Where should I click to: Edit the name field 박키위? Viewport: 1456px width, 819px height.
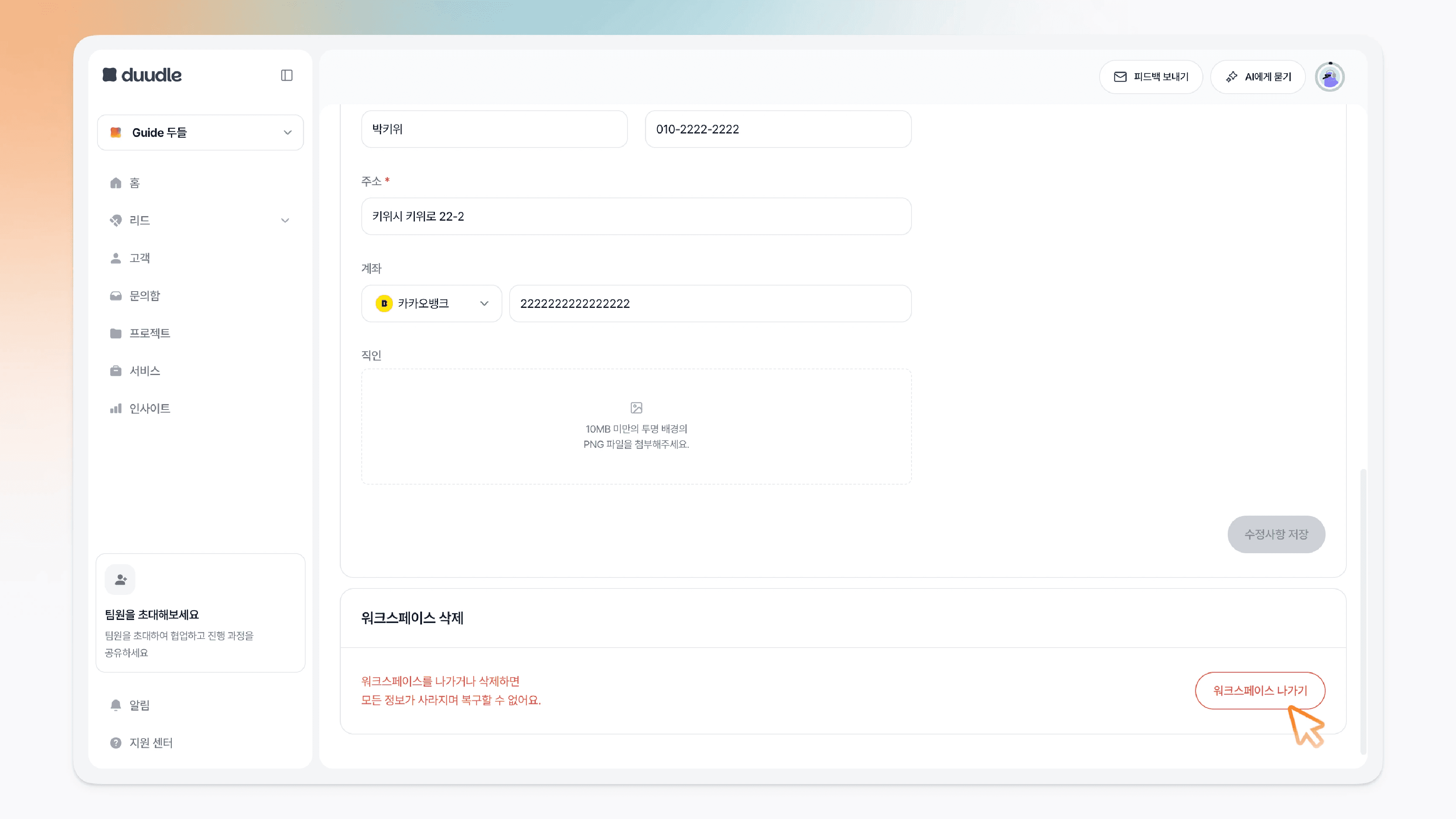pos(494,129)
